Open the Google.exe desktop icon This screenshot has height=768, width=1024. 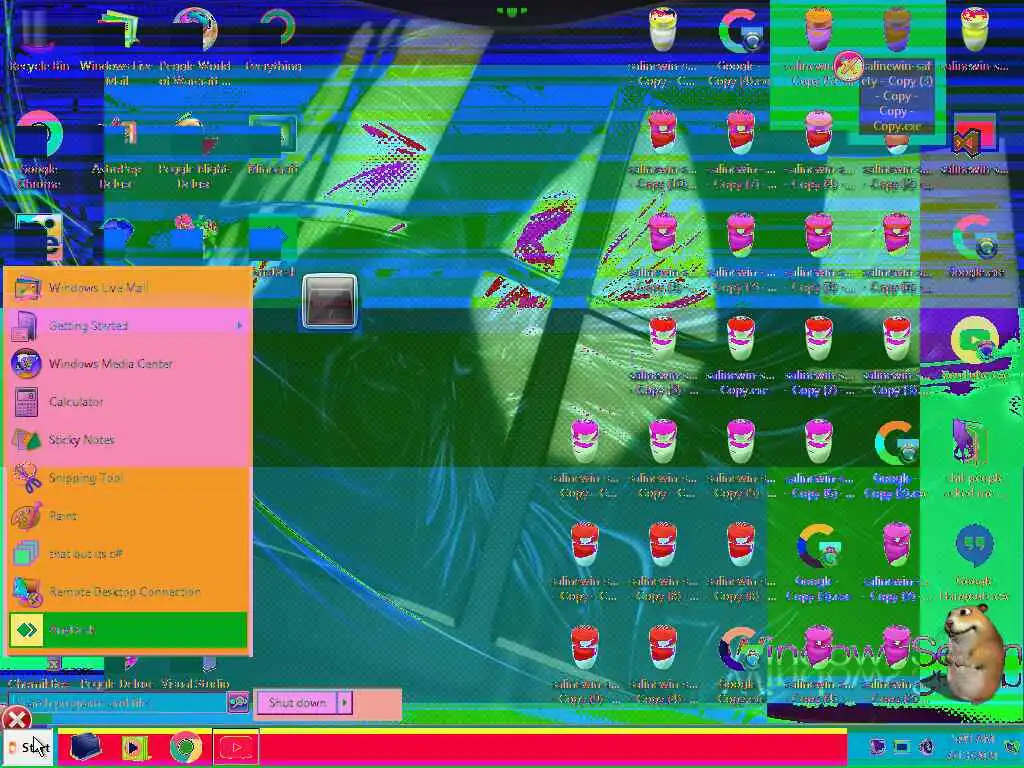(975, 247)
